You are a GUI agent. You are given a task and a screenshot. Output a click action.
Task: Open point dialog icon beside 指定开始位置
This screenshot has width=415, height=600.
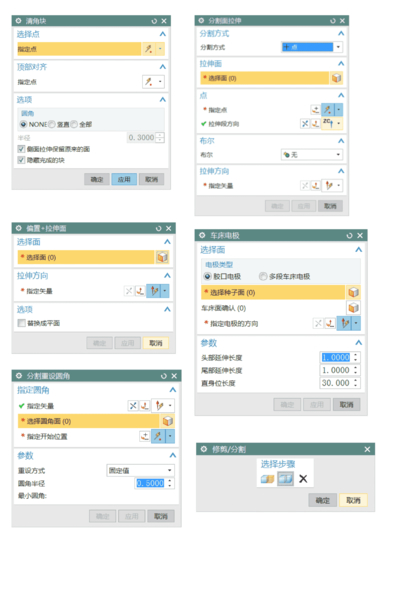[x=145, y=436]
